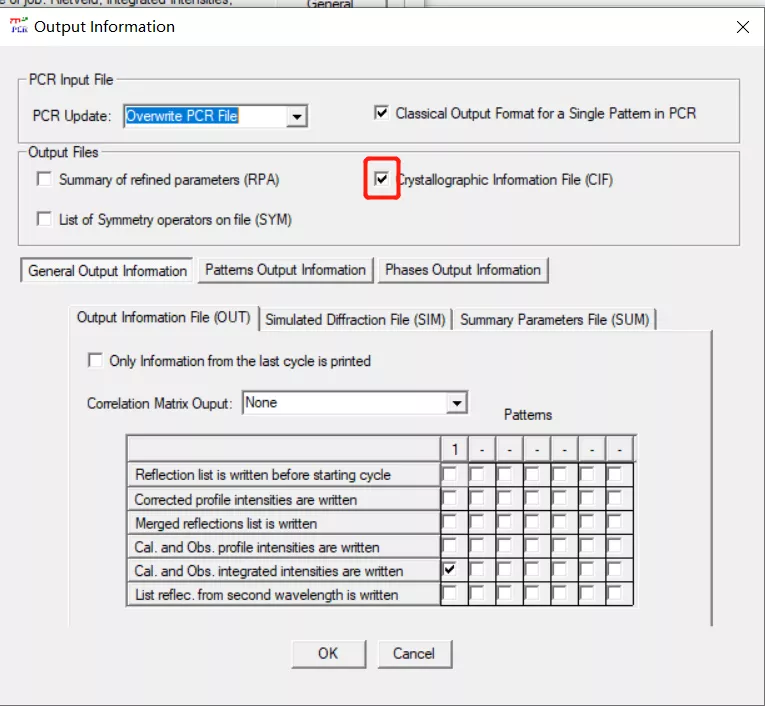Viewport: 765px width, 706px height.
Task: Check Reflection list written for pattern 1
Action: (x=450, y=474)
